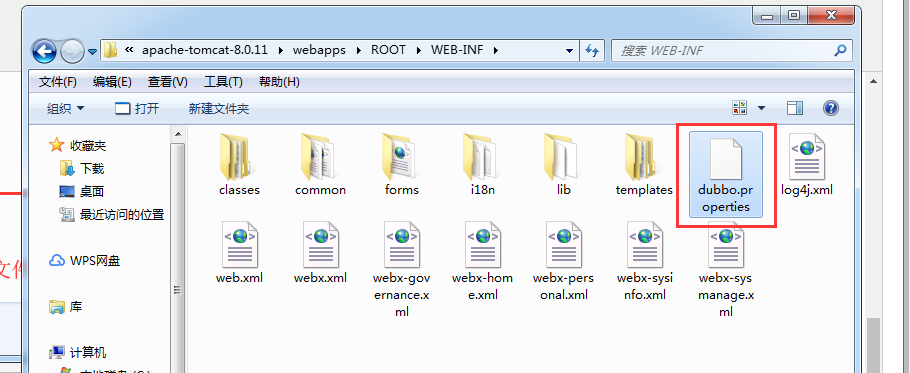The width and height of the screenshot is (910, 373).
Task: Click the webapps breadcrumb
Action: [x=319, y=50]
